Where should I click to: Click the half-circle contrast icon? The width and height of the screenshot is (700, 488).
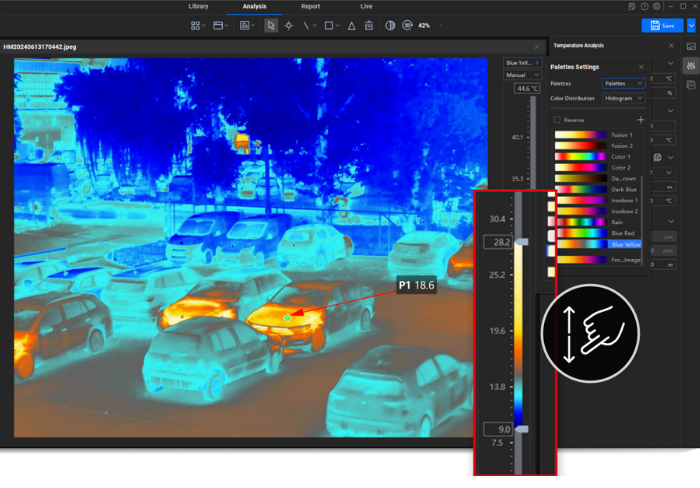tap(390, 25)
